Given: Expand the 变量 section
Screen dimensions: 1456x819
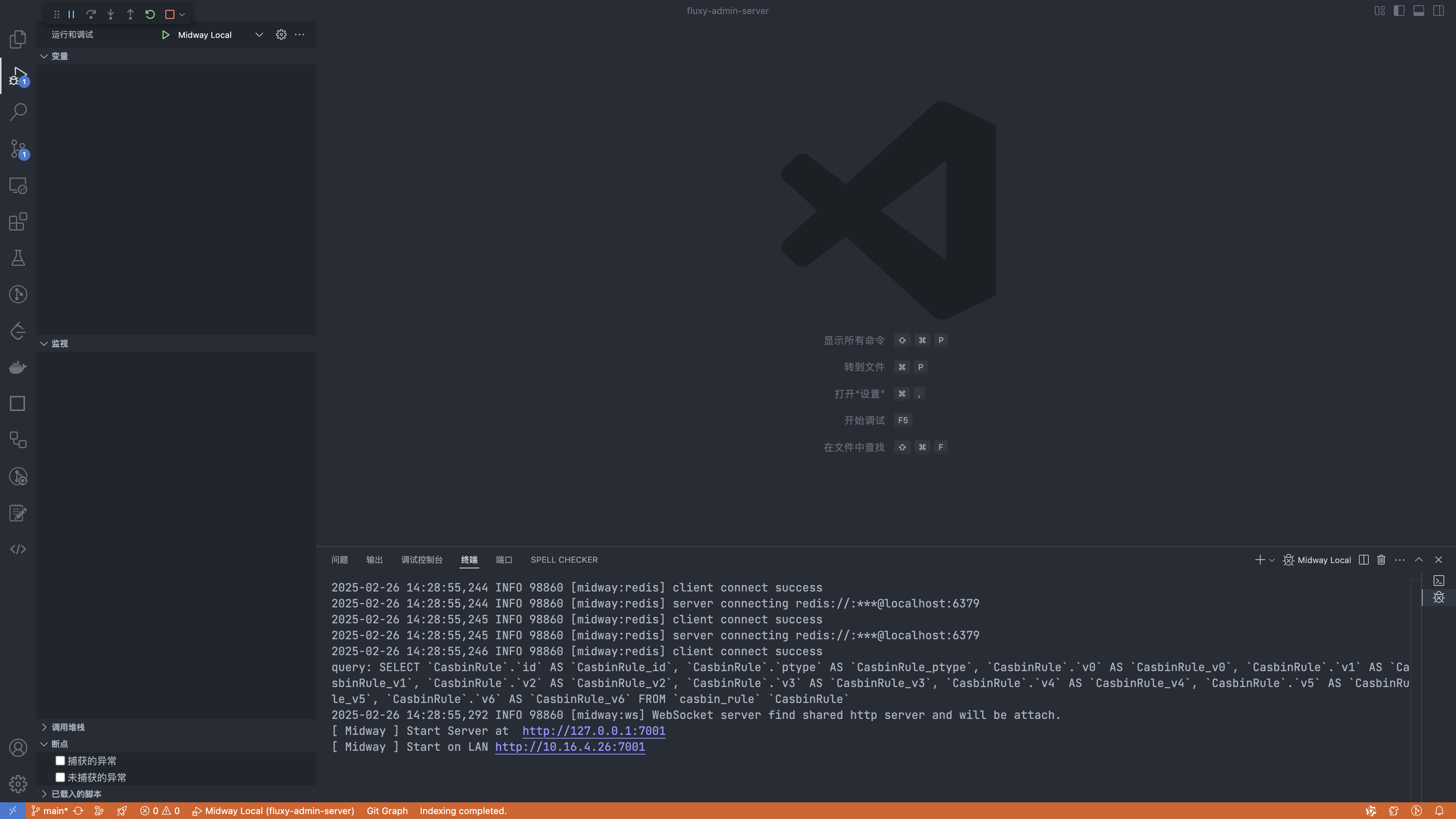Looking at the screenshot, I should pos(44,55).
